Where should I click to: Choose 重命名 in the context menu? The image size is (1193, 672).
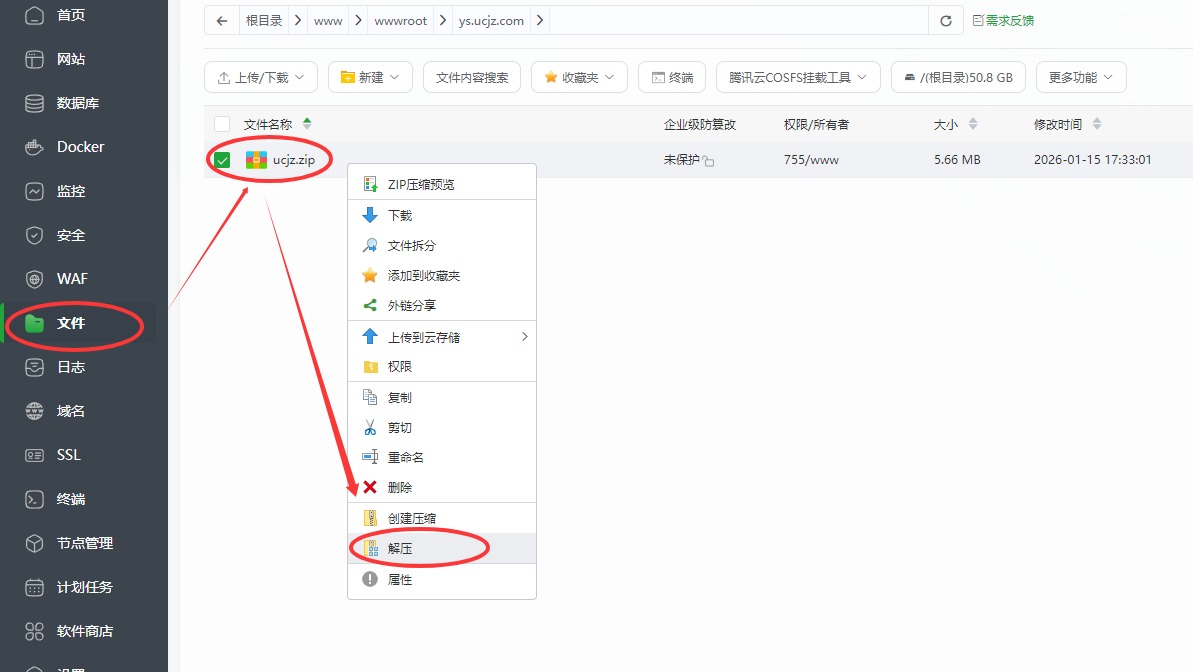(x=406, y=457)
